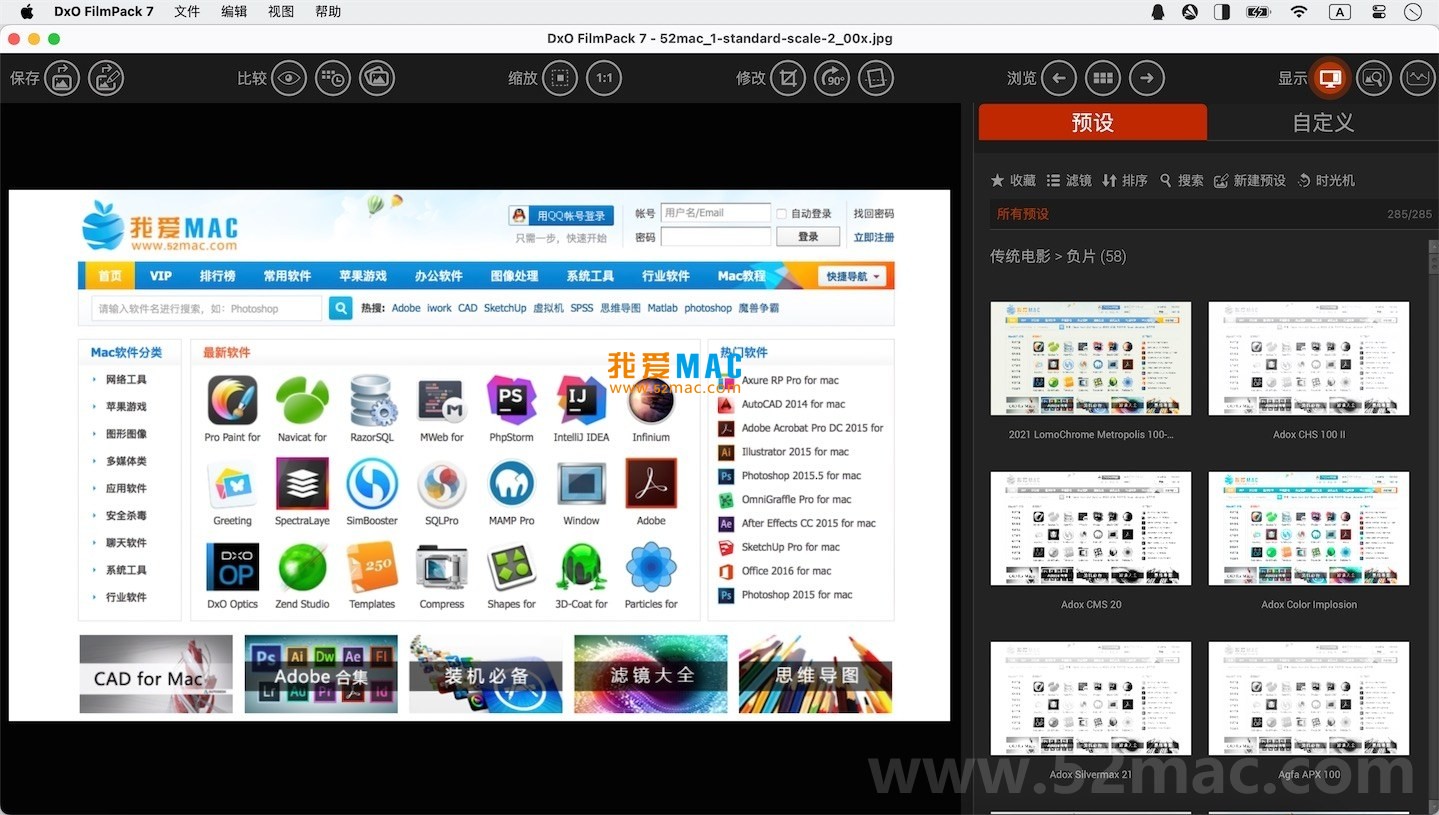Open the 文件 menu
The width and height of the screenshot is (1439, 815).
click(187, 12)
